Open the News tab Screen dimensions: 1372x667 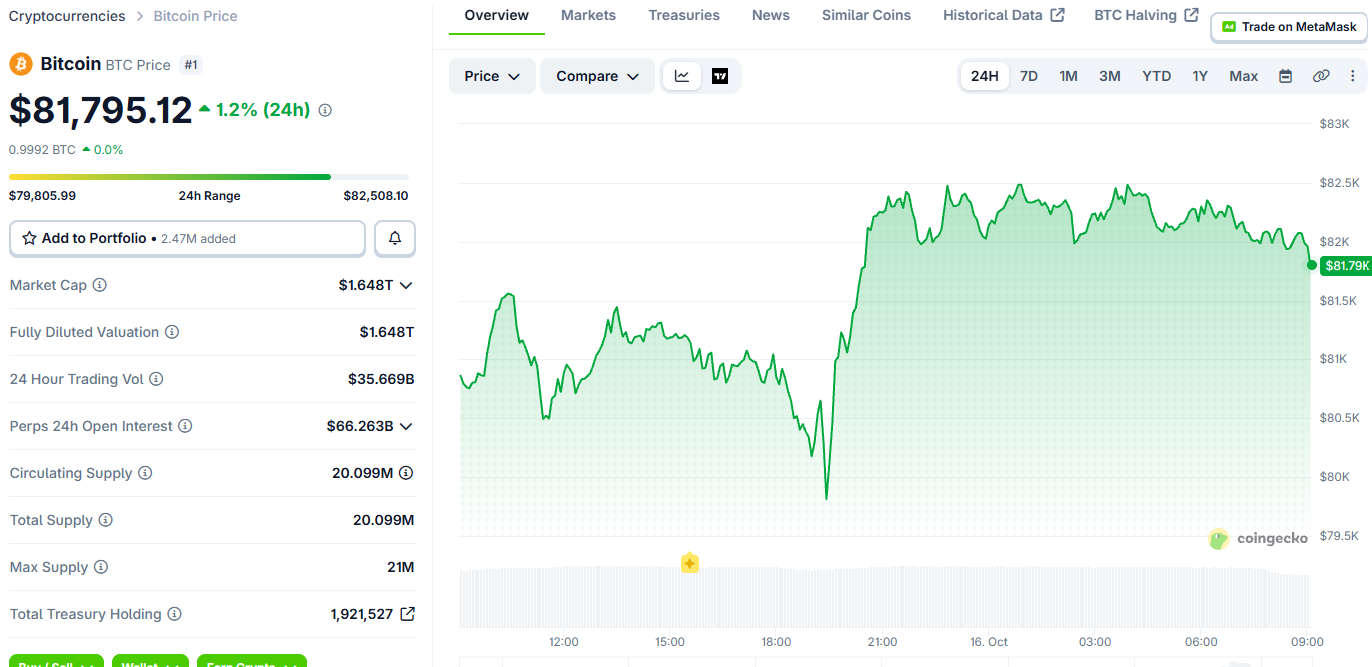pos(771,16)
